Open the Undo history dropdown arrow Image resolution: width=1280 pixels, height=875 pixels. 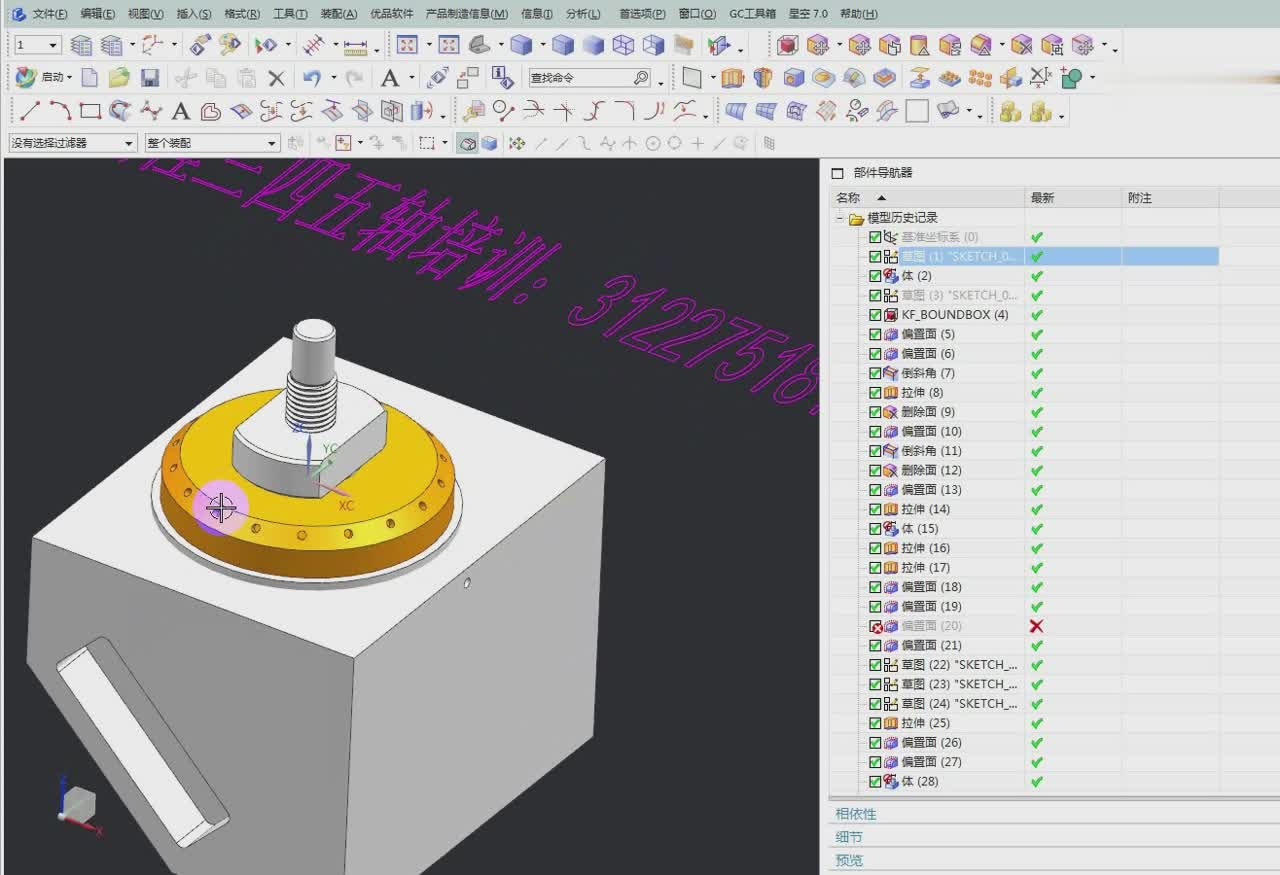tap(333, 78)
